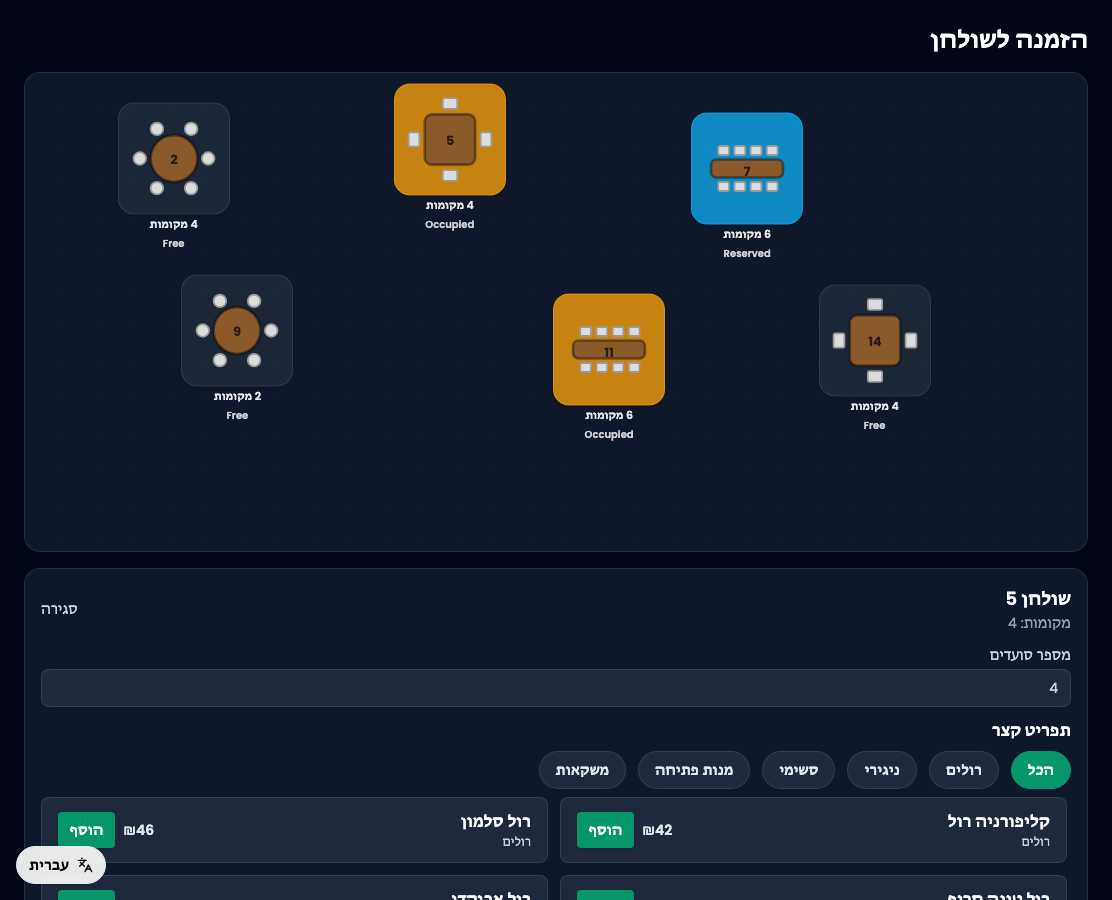This screenshot has height=900, width=1112.
Task: Filter the menu by ניגירי
Action: coord(882,770)
